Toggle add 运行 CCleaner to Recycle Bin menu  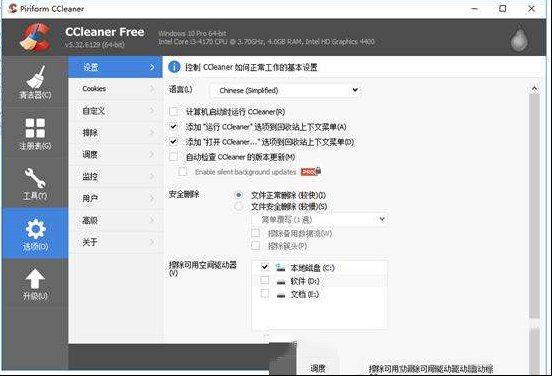(173, 126)
